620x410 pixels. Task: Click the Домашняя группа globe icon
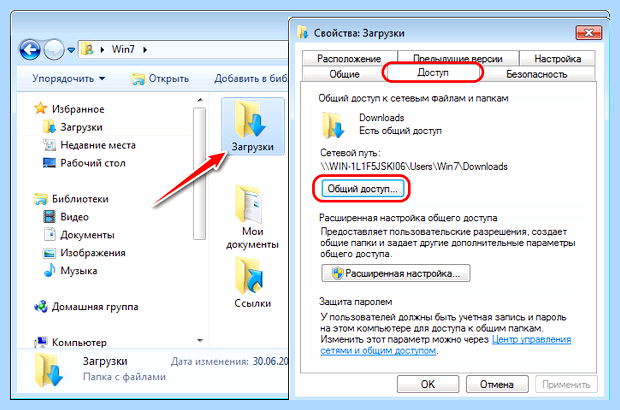[x=41, y=306]
